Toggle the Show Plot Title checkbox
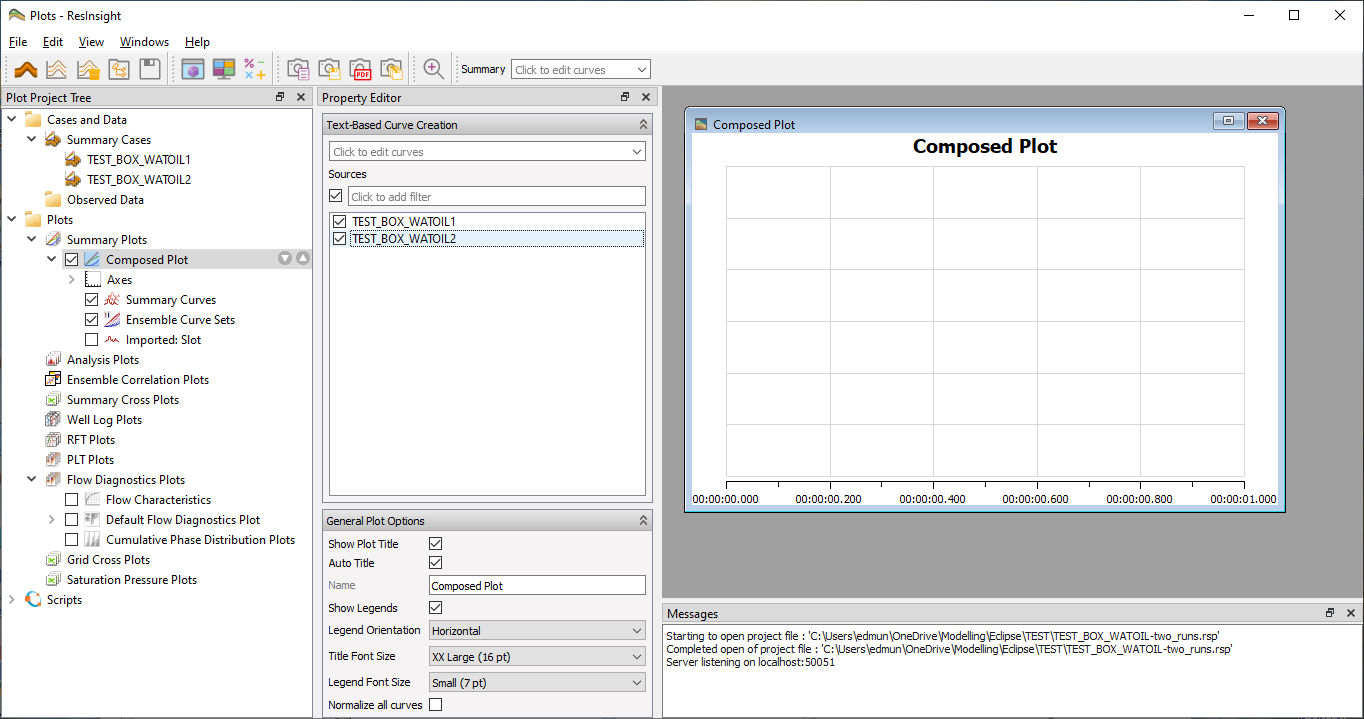This screenshot has width=1364, height=719. tap(435, 544)
